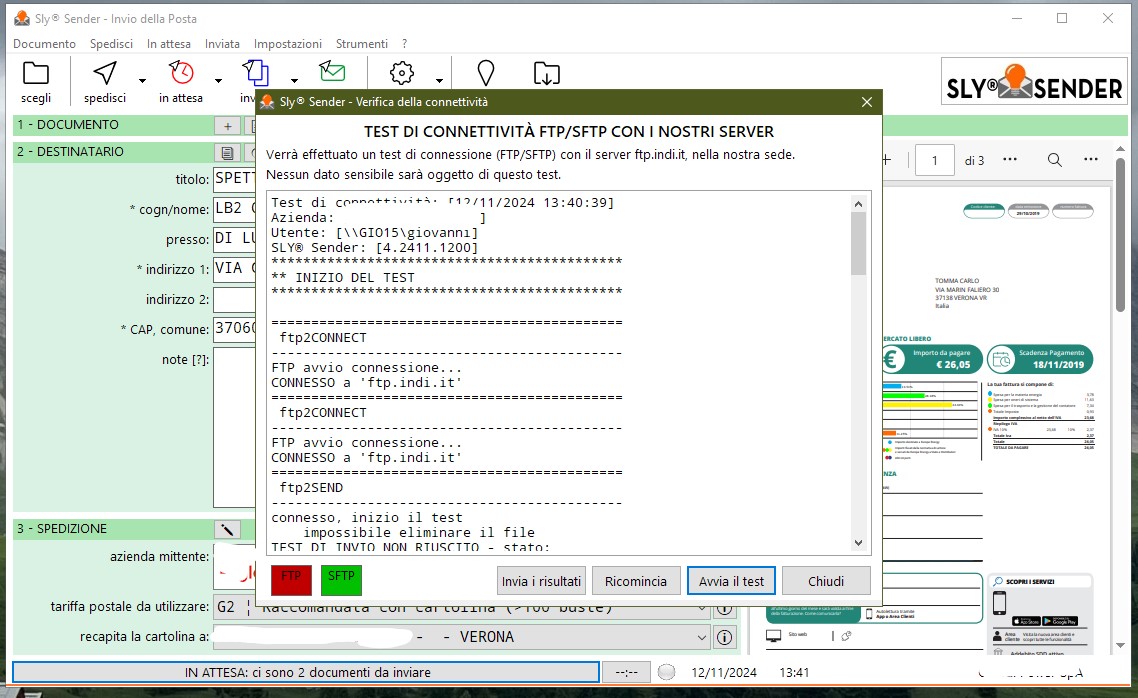Viewport: 1138px width, 698px height.
Task: Click the Chiudi button
Action: [826, 581]
